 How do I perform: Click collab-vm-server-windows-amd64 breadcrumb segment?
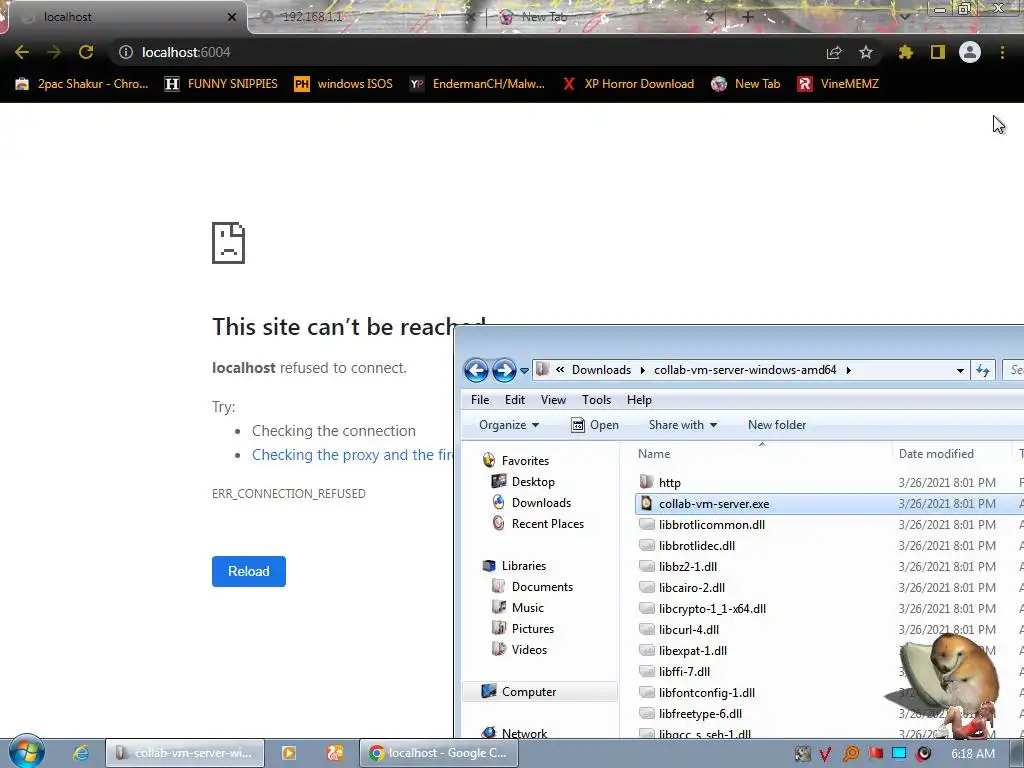tap(745, 370)
